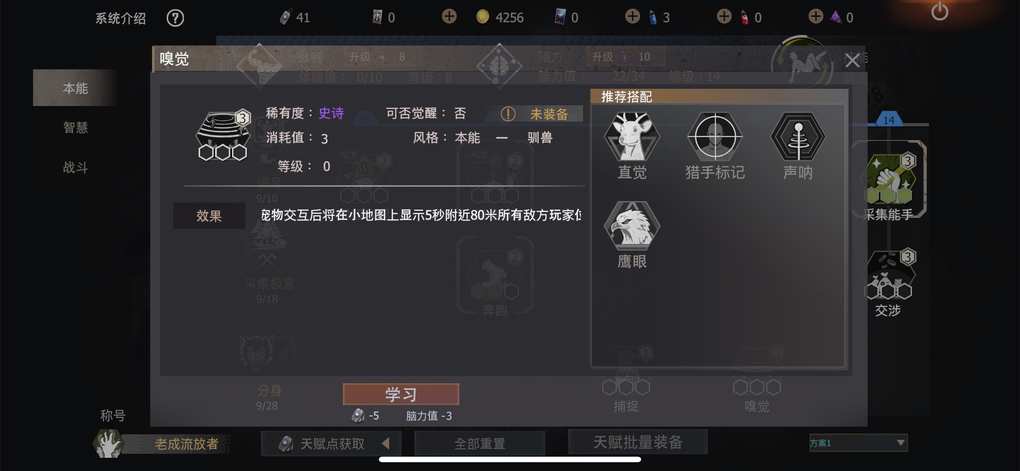Screen dimensions: 1020x471
Task: Switch to the 智慧 tab
Action: tap(75, 128)
